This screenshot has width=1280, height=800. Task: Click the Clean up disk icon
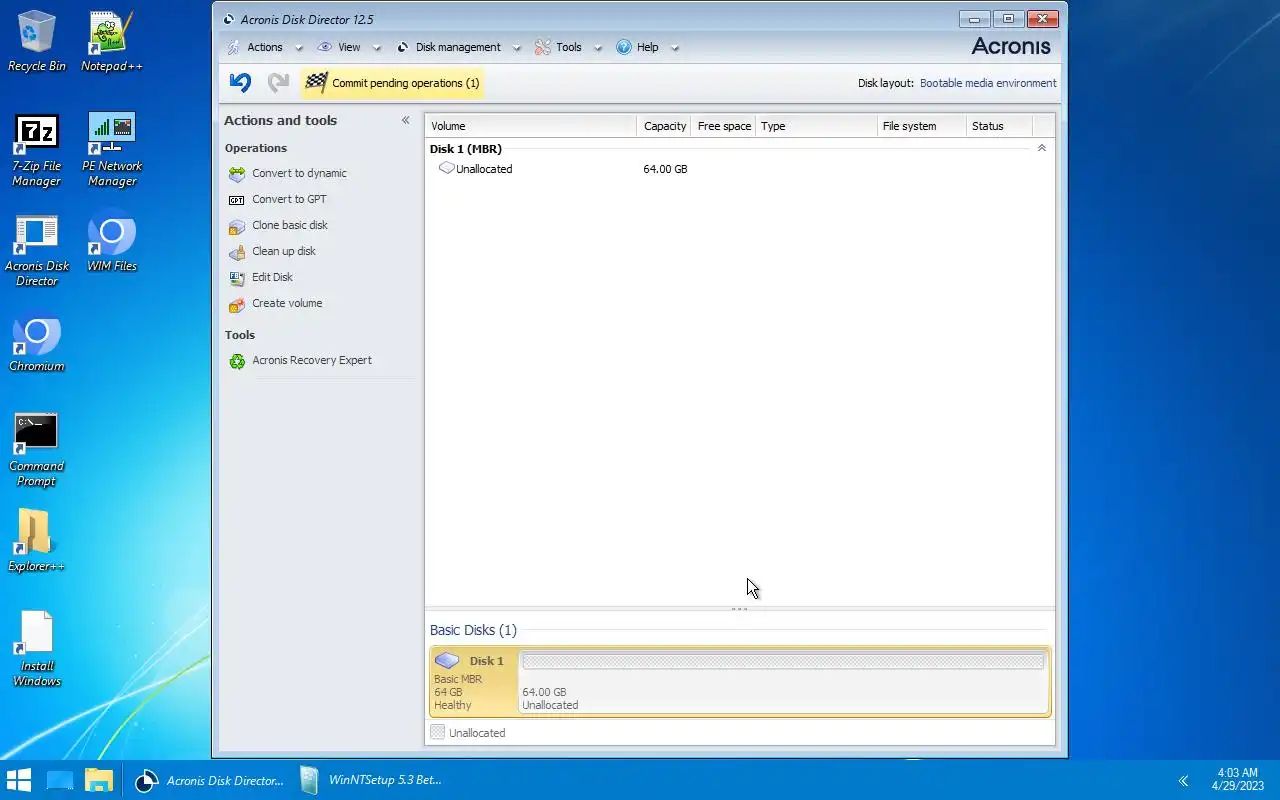point(237,252)
